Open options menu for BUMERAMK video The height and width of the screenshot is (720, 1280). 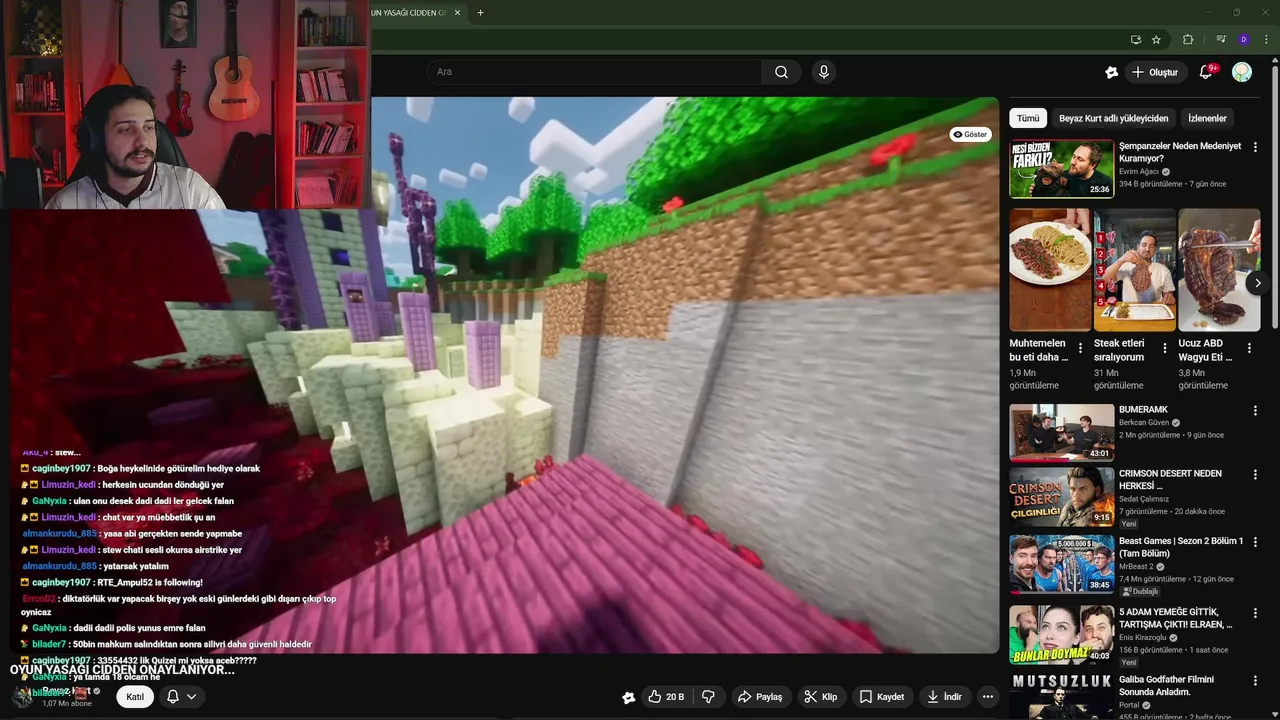click(1256, 411)
